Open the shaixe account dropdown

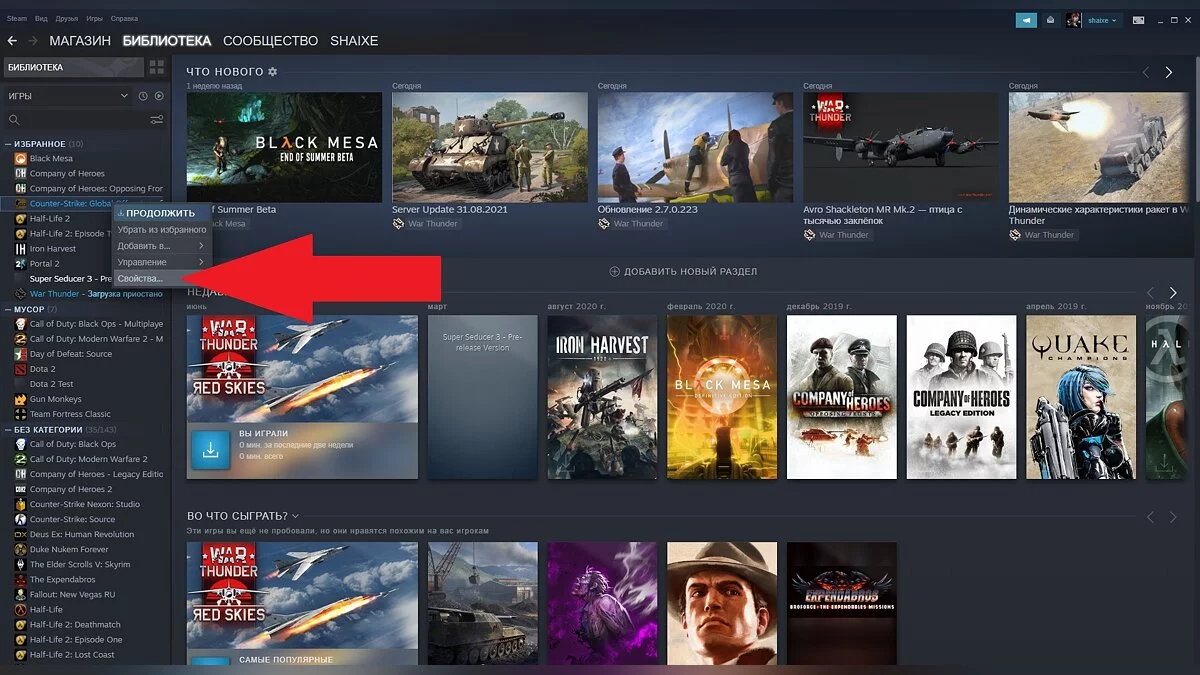point(1104,19)
